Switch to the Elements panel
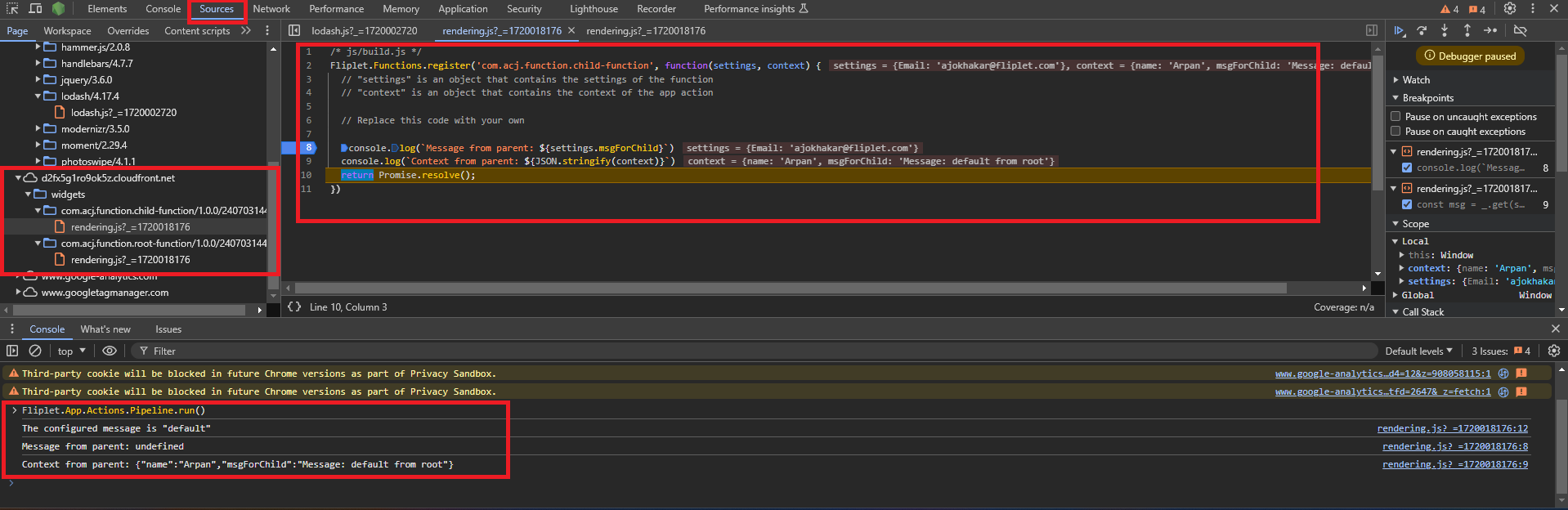 pos(107,9)
